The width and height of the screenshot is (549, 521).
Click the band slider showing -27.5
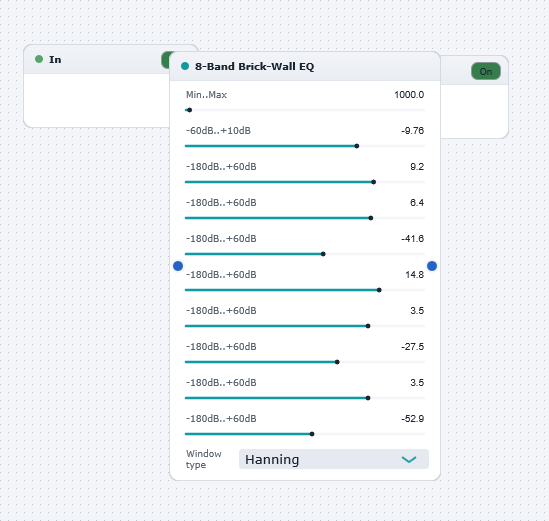(305, 362)
